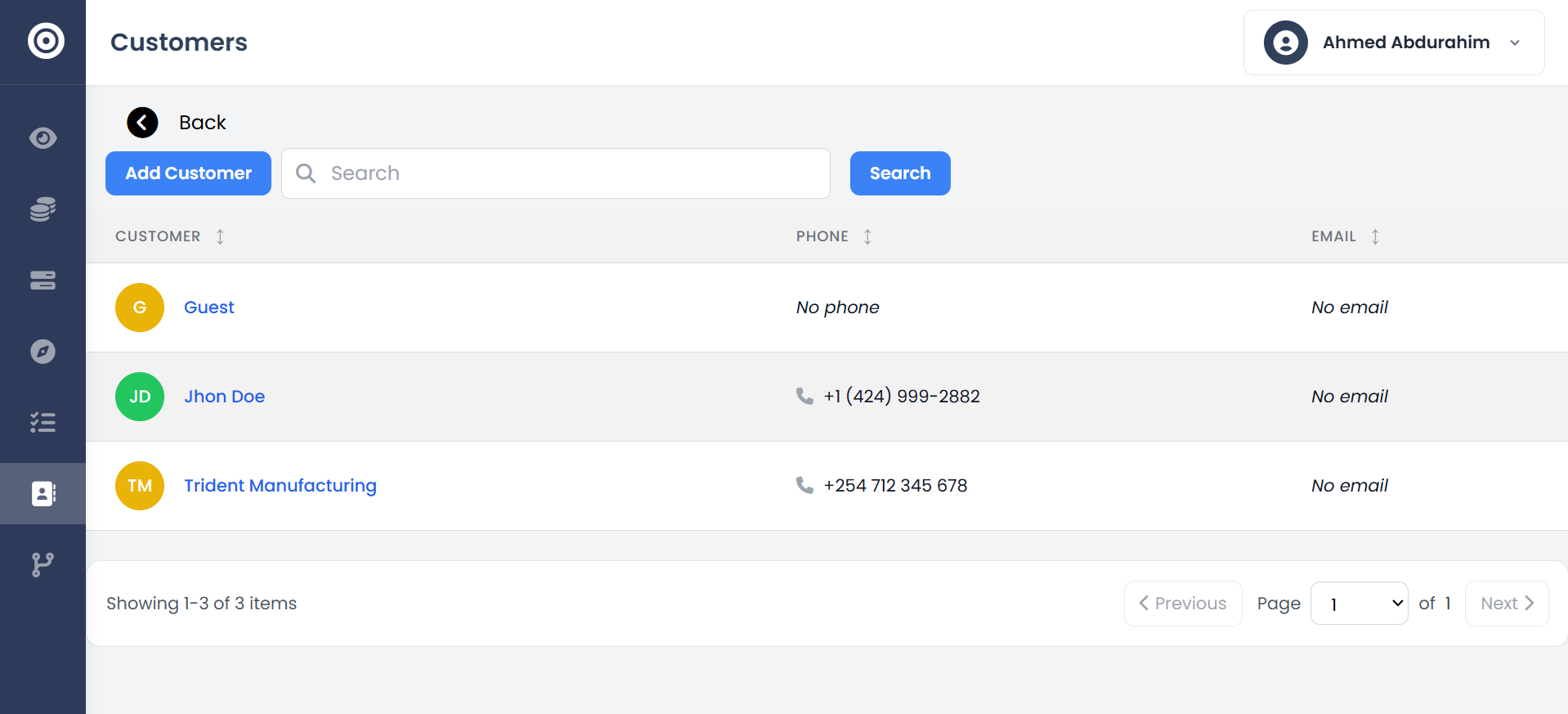This screenshot has width=1568, height=714.
Task: Click the Back navigation arrow
Action: (x=141, y=122)
